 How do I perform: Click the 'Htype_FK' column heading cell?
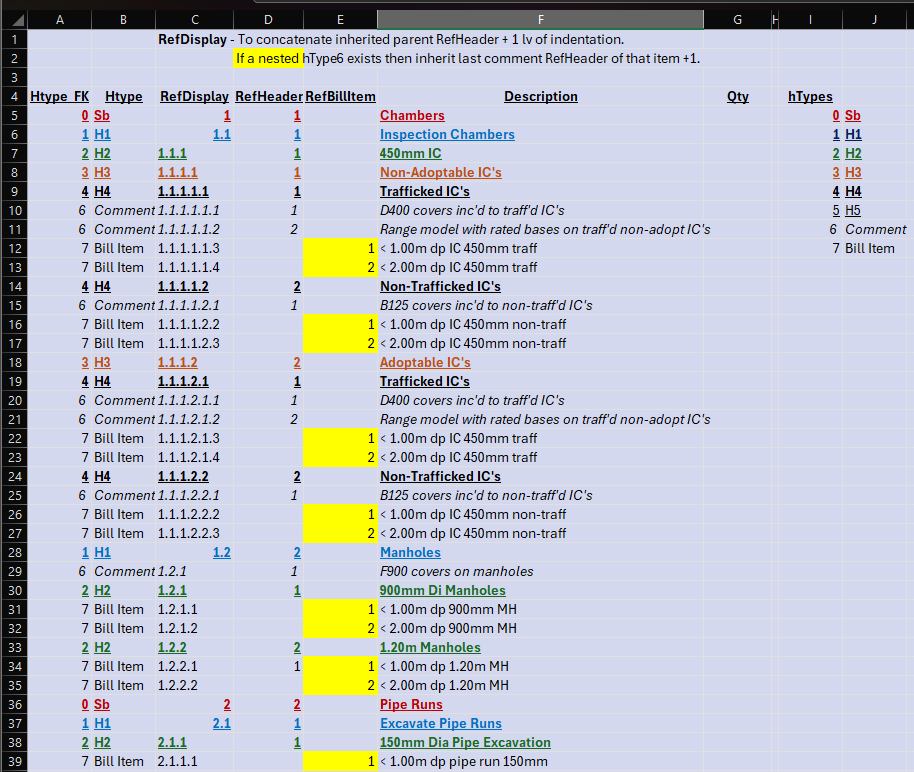59,97
